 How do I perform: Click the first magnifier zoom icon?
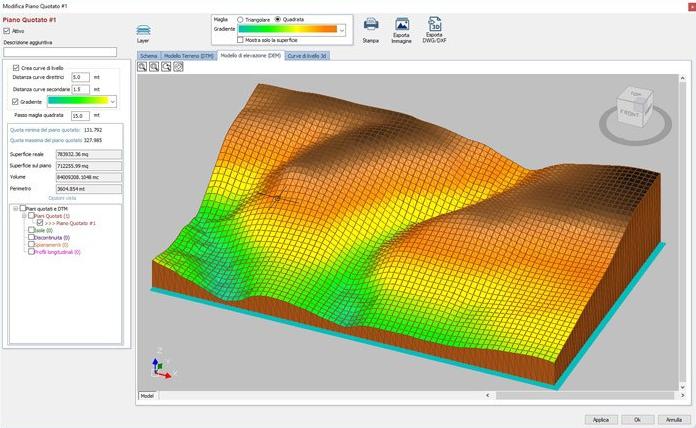pyautogui.click(x=142, y=67)
